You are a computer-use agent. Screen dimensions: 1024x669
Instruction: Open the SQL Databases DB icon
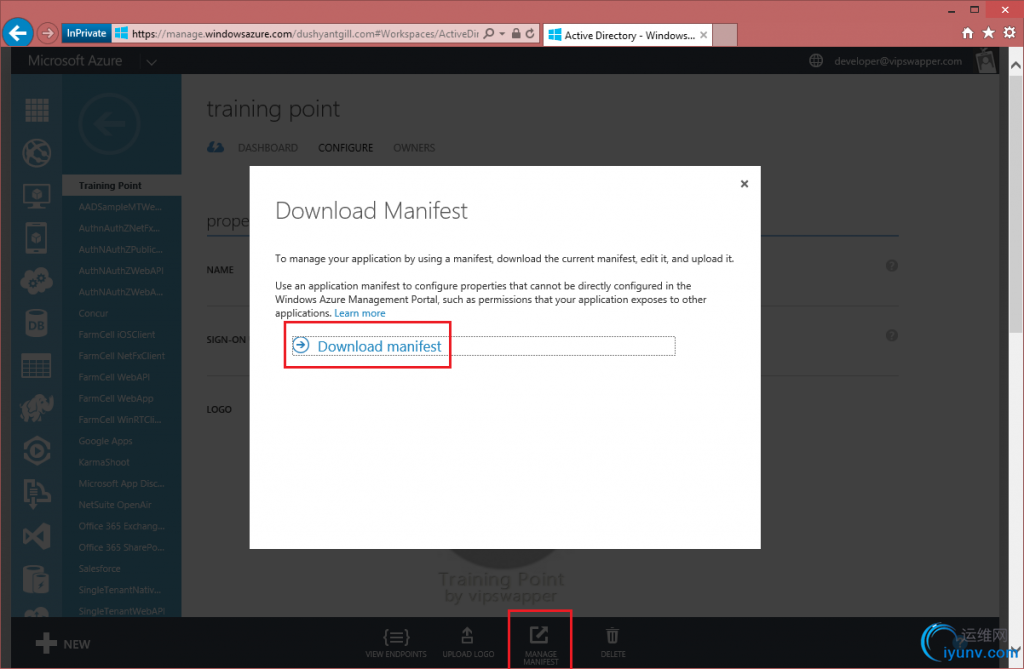[37, 323]
